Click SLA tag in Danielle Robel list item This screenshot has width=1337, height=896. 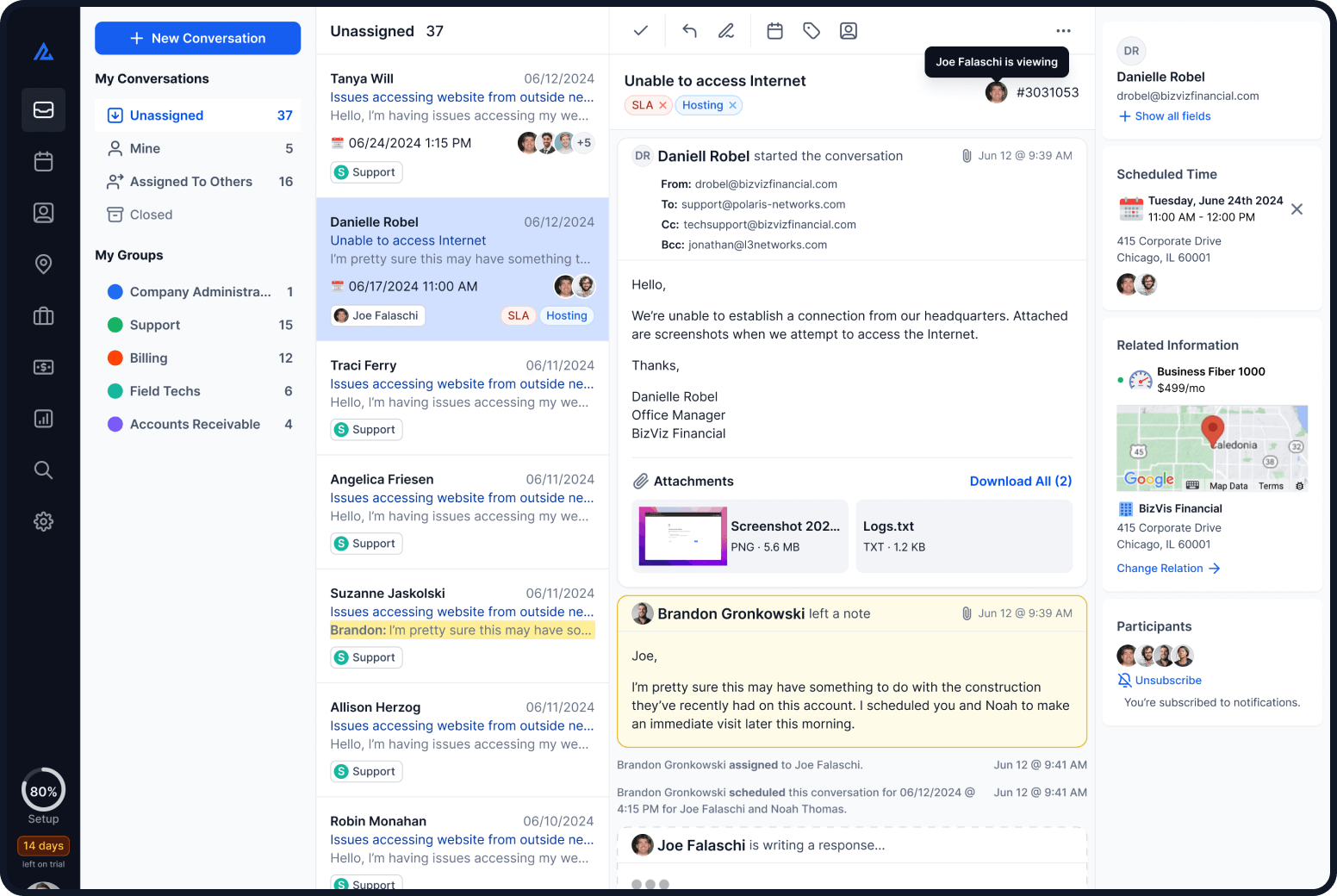tap(519, 315)
